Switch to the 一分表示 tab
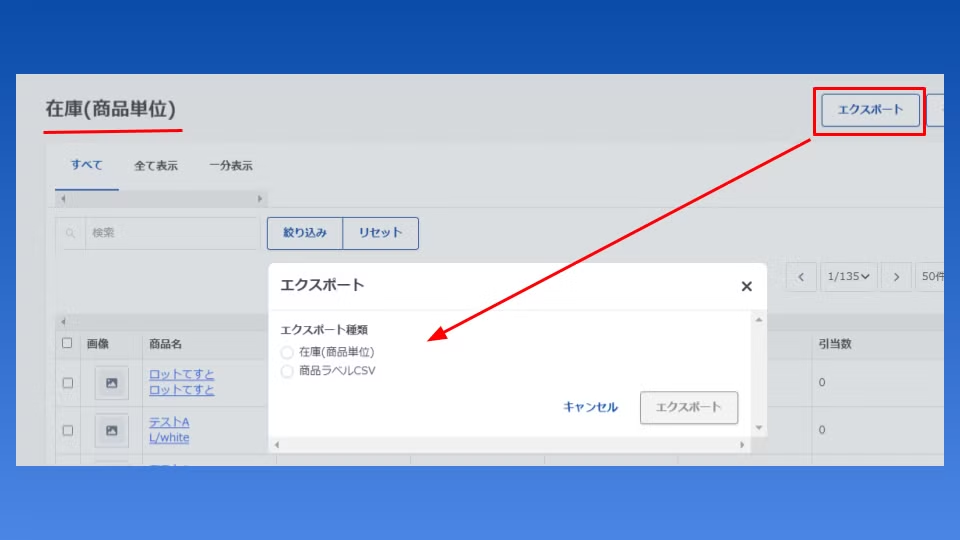 click(231, 166)
